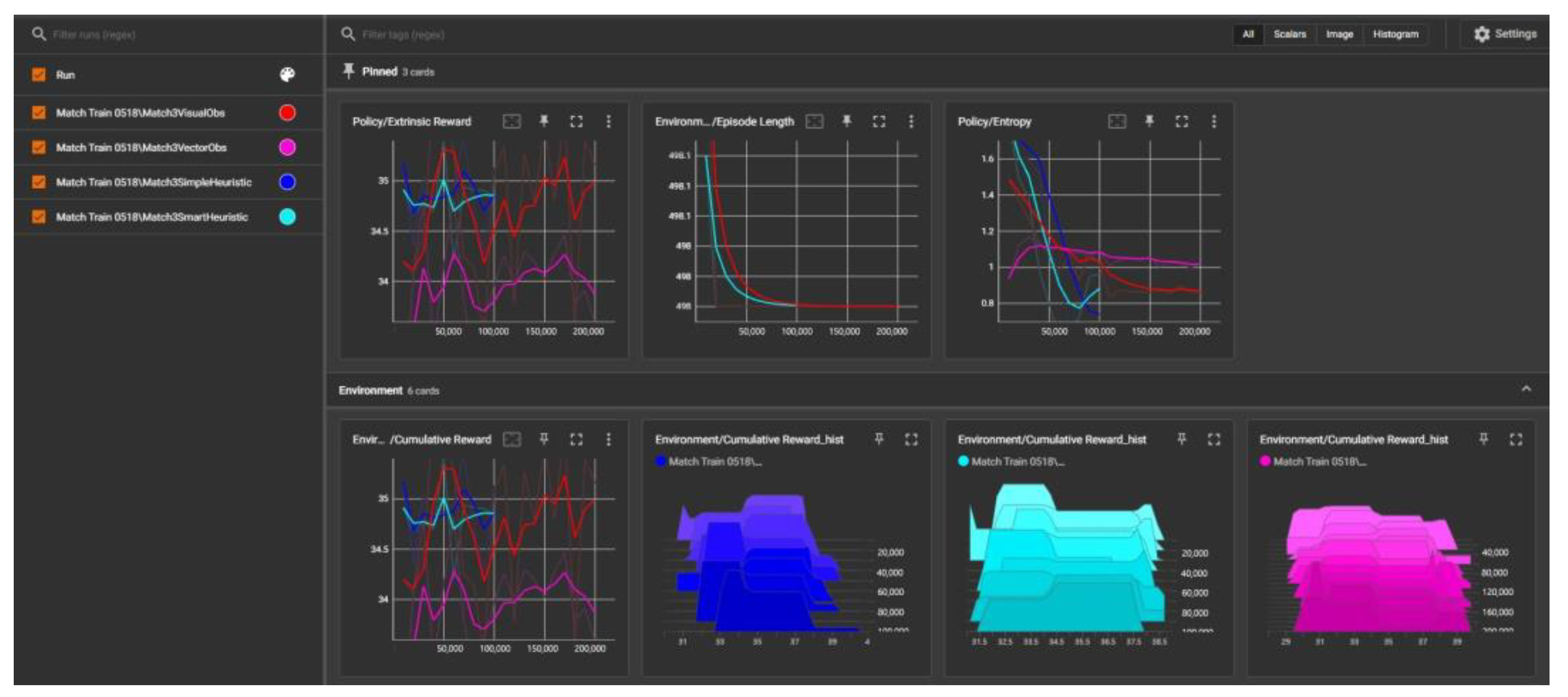1568x697 pixels.
Task: Open the run color palette icon
Action: [x=287, y=75]
